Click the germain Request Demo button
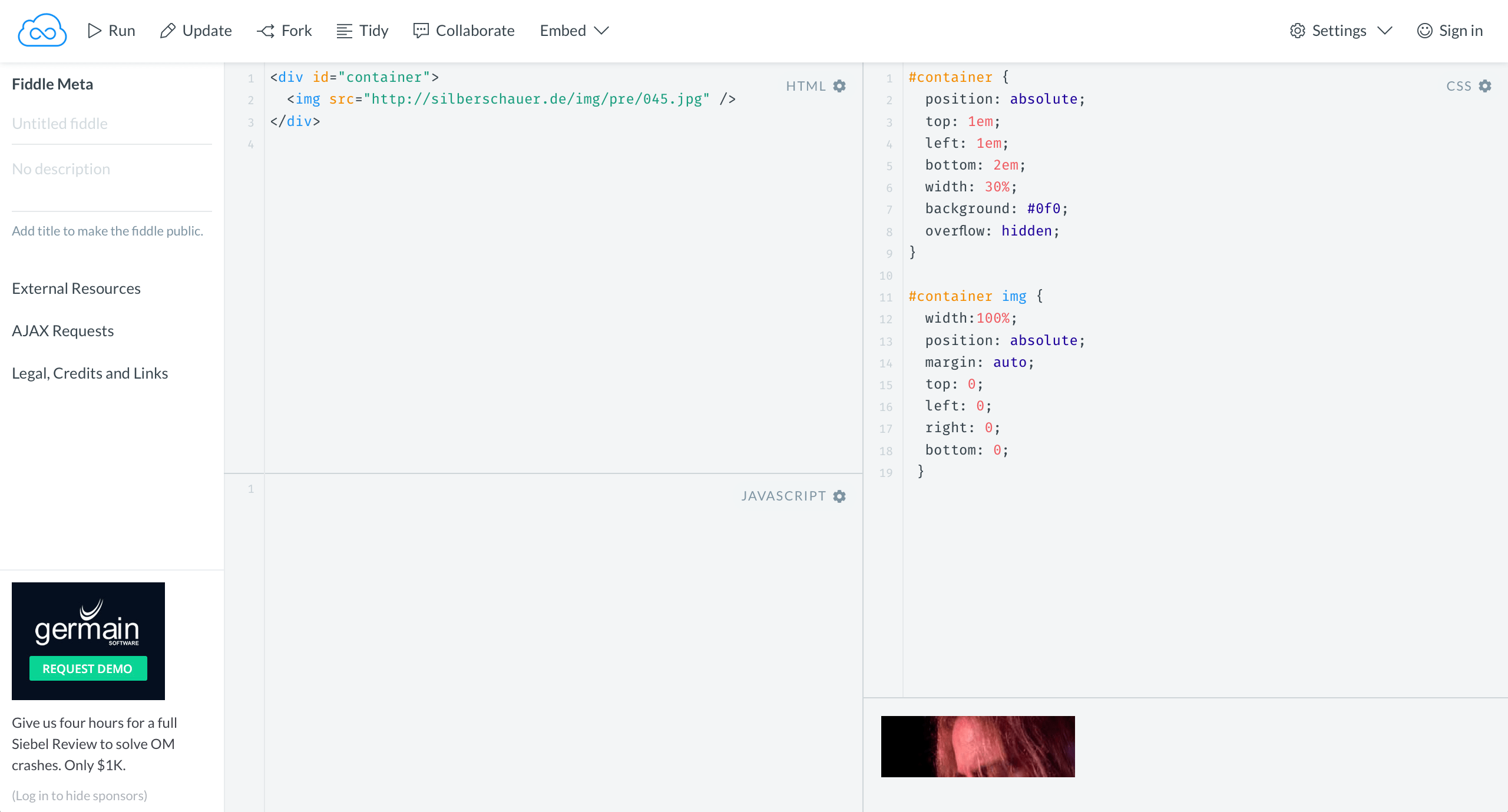Viewport: 1508px width, 812px height. [x=88, y=668]
